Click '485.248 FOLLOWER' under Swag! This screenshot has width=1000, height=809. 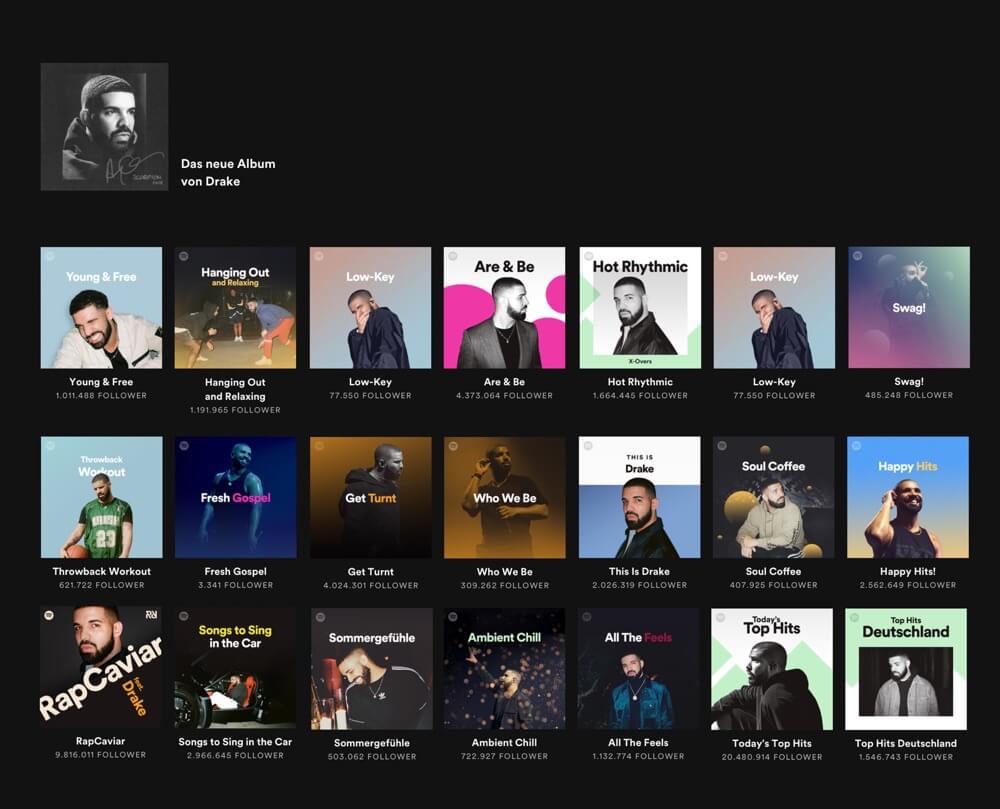[x=909, y=395]
